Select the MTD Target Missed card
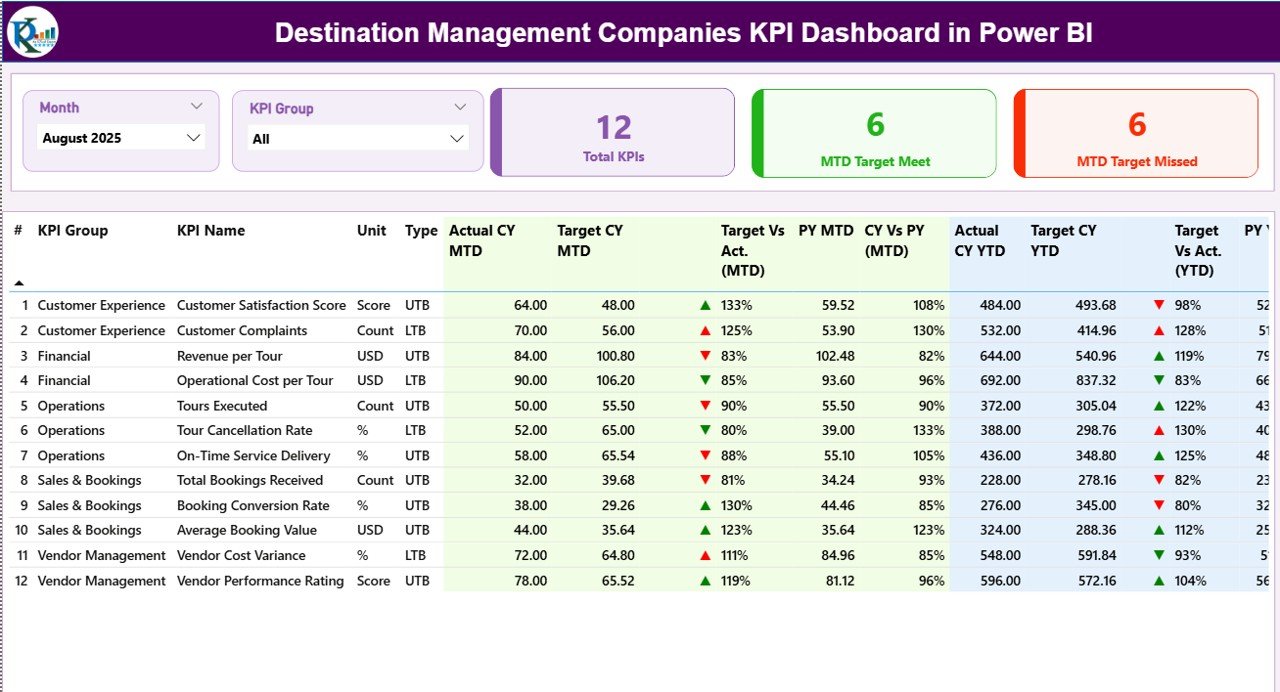1280x692 pixels. (1135, 133)
